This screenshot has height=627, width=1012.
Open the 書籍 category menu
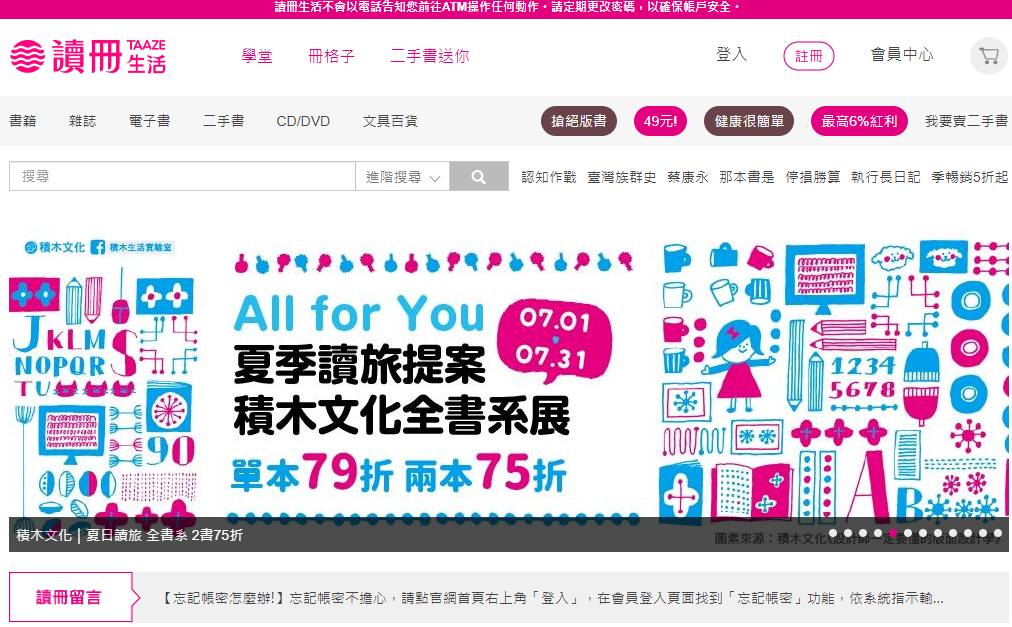click(23, 121)
